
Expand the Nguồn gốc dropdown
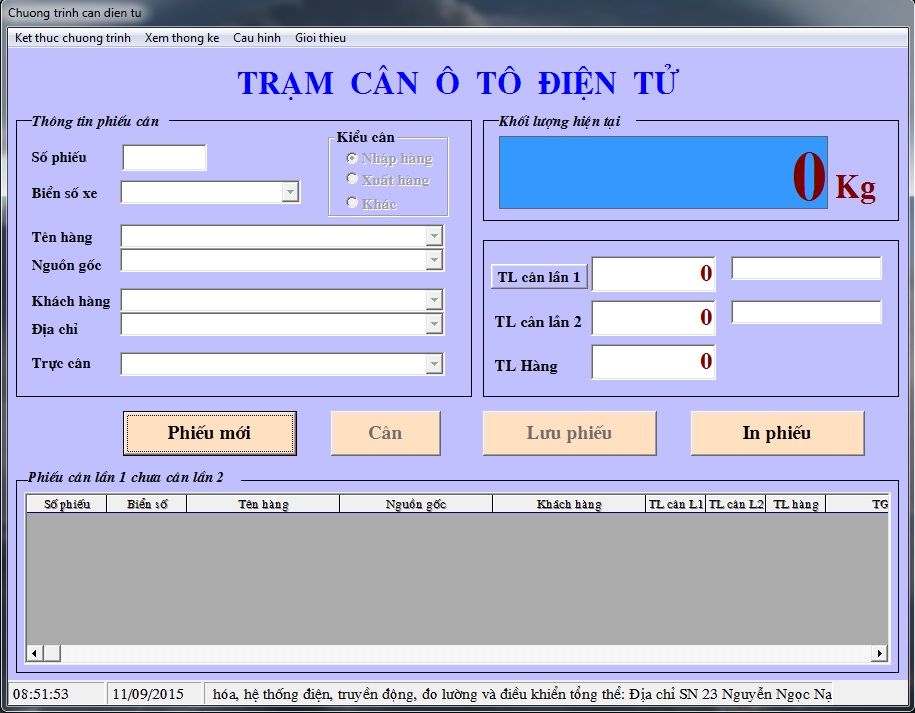click(x=434, y=260)
